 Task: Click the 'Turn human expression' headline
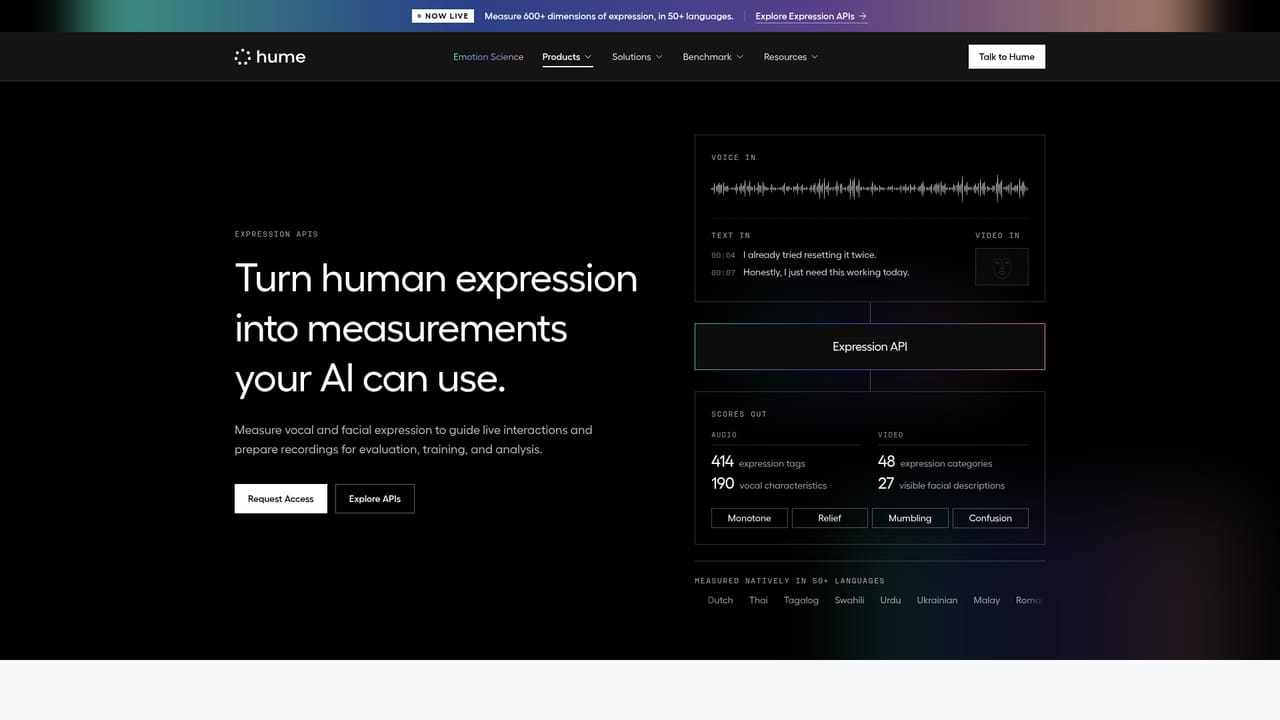(436, 278)
